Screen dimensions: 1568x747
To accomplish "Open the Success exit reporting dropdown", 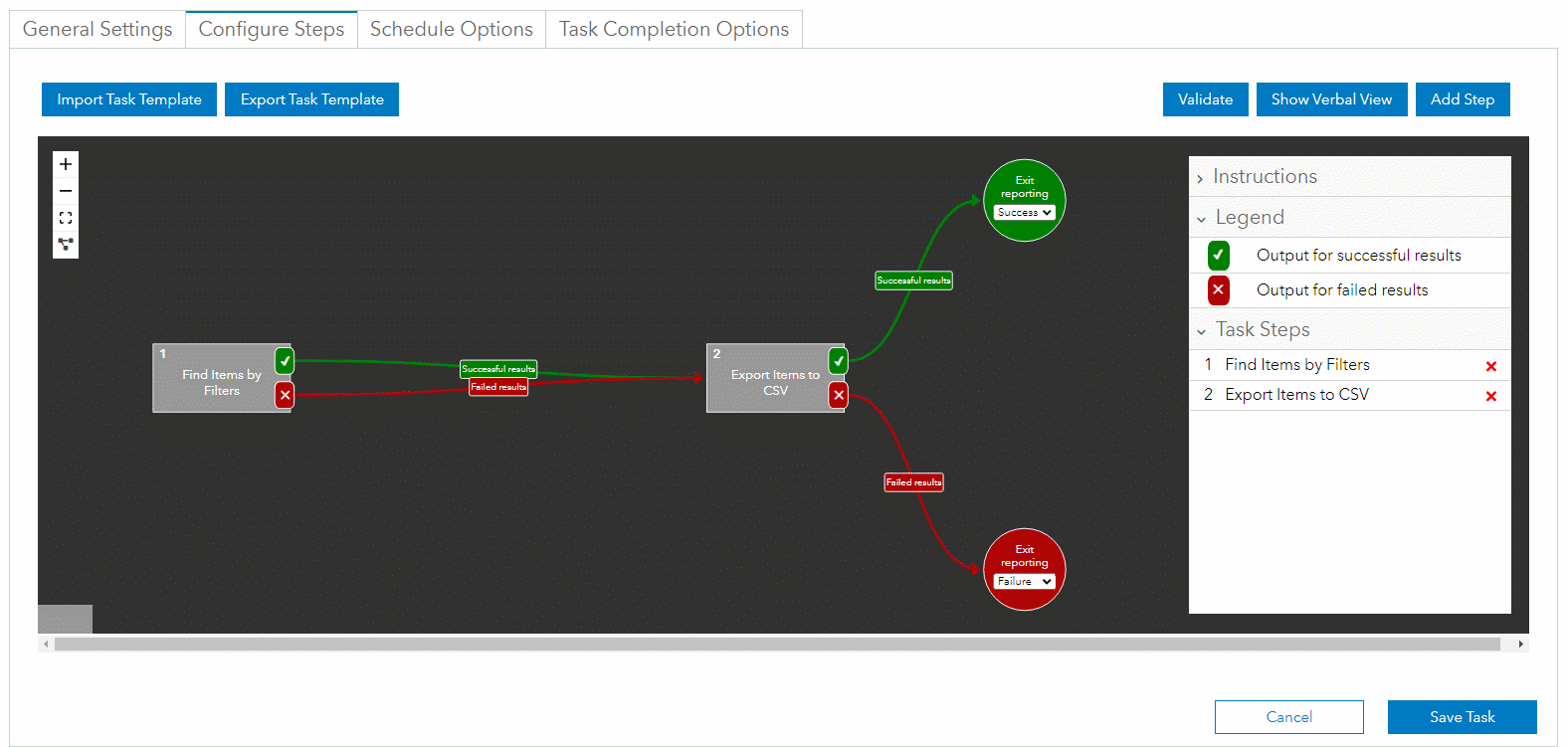I will 1024,213.
